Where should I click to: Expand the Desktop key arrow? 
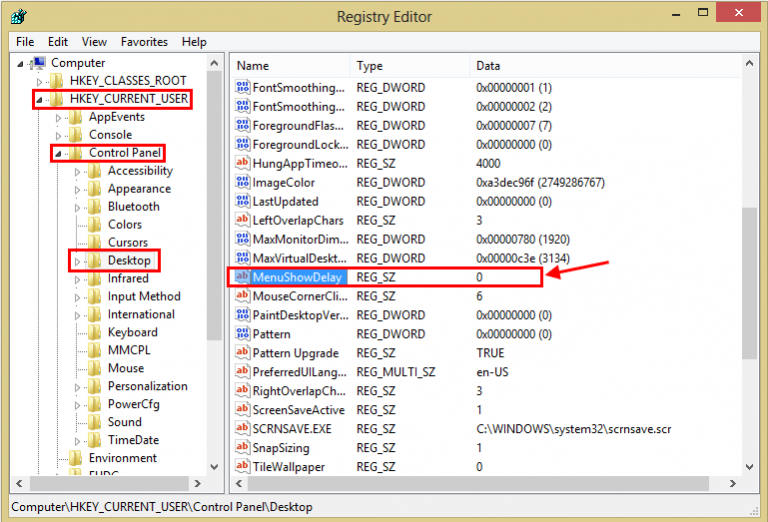78,261
